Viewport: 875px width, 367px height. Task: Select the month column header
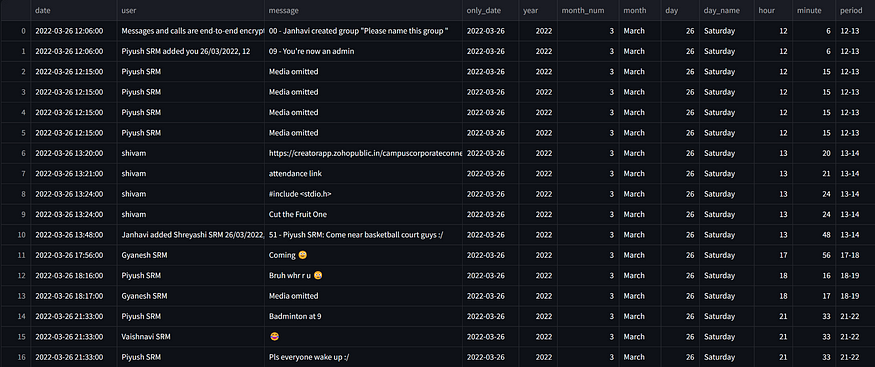tap(640, 11)
